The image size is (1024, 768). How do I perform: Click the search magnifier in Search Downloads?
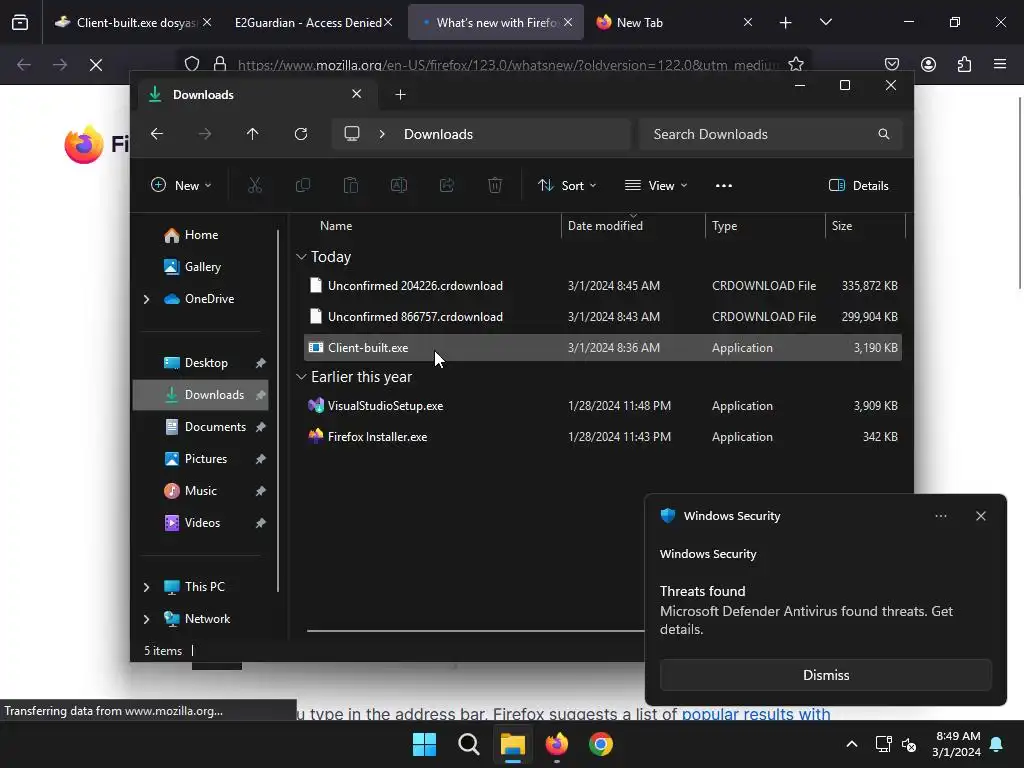pos(884,134)
